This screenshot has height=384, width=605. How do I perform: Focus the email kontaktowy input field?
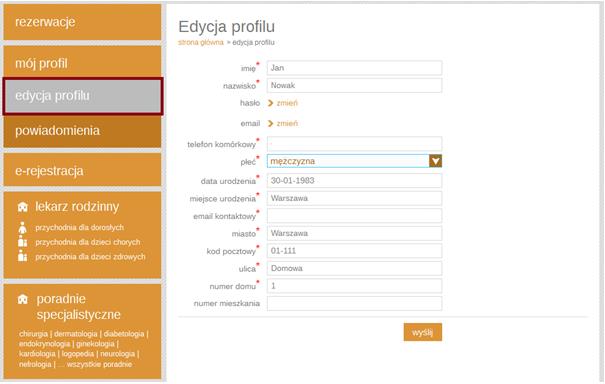pos(354,216)
